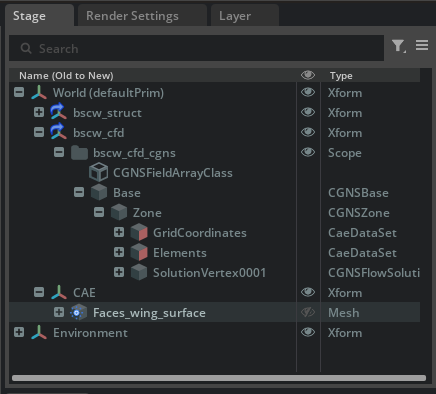Open the Layer tab
The height and width of the screenshot is (394, 436).
tap(245, 16)
